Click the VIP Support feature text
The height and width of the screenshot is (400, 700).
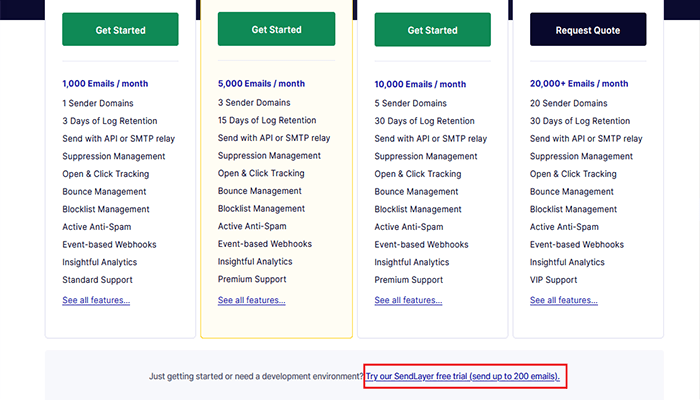pyautogui.click(x=553, y=280)
